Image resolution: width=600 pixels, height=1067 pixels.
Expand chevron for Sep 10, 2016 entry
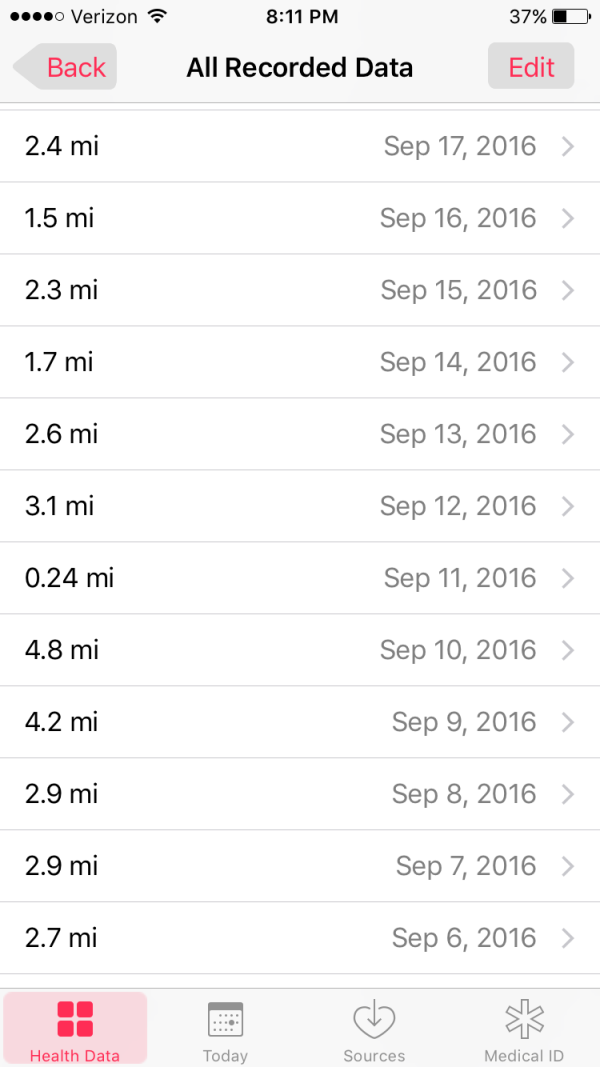click(568, 651)
